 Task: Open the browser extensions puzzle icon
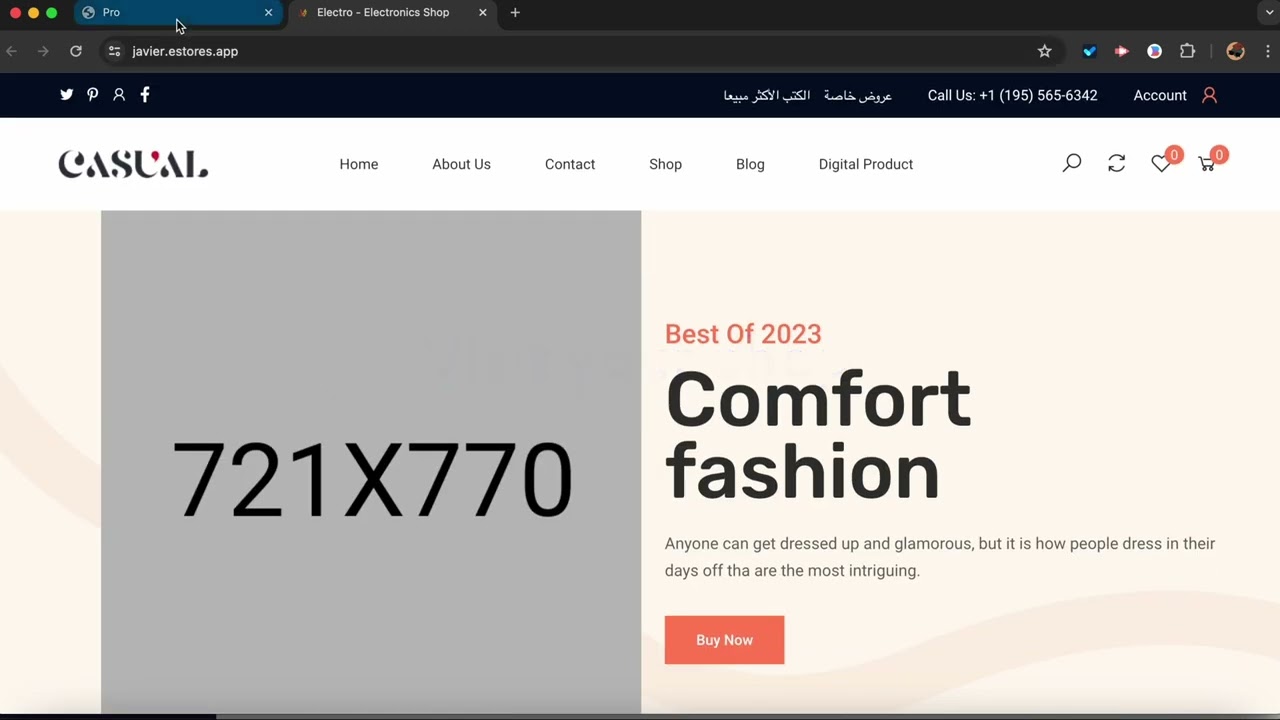point(1187,51)
